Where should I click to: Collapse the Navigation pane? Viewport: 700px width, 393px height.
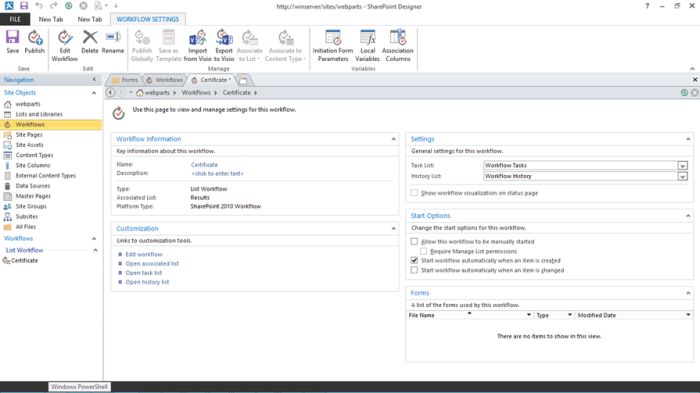[94, 79]
